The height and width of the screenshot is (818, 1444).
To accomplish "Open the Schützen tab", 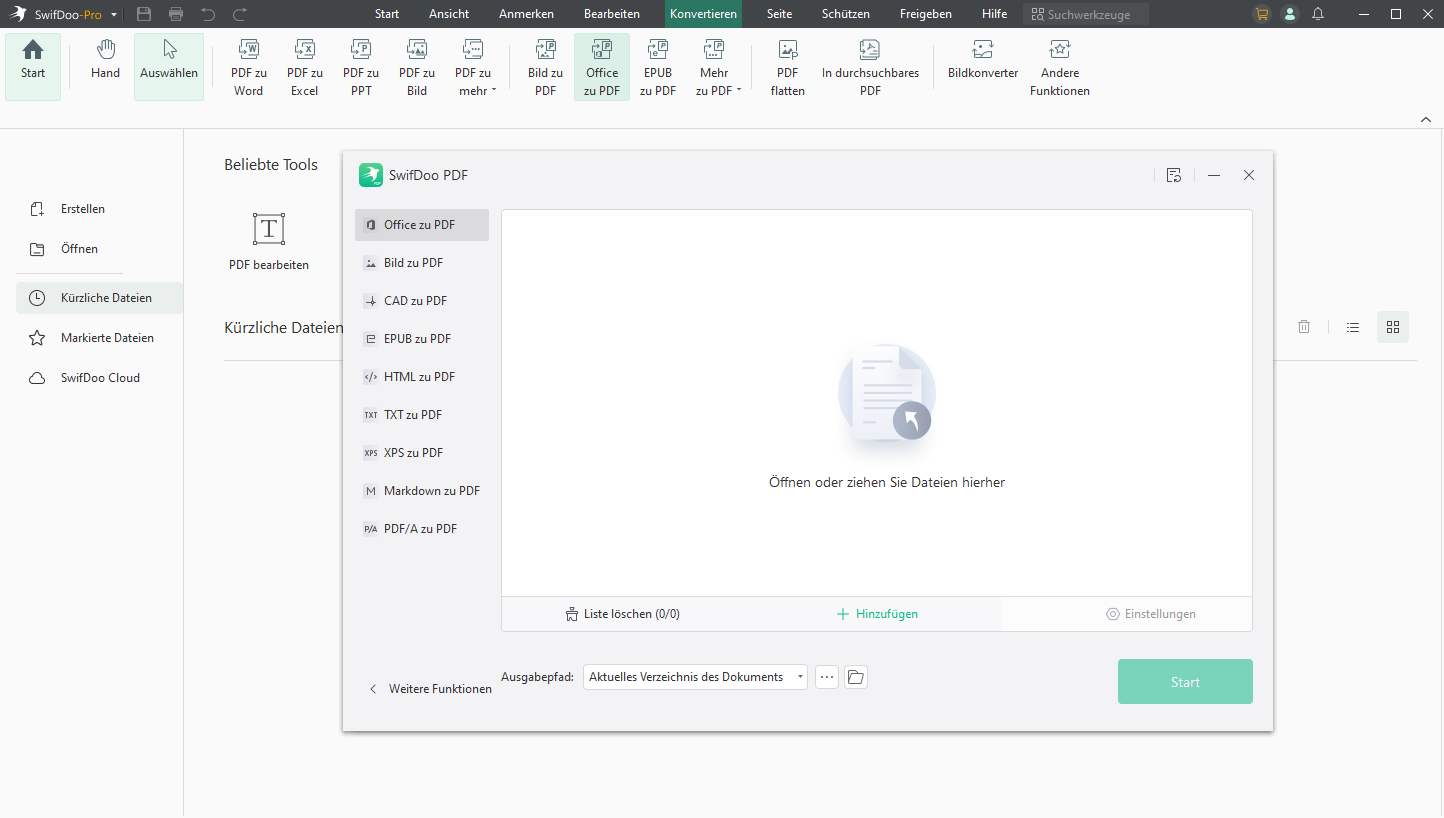I will pyautogui.click(x=846, y=14).
